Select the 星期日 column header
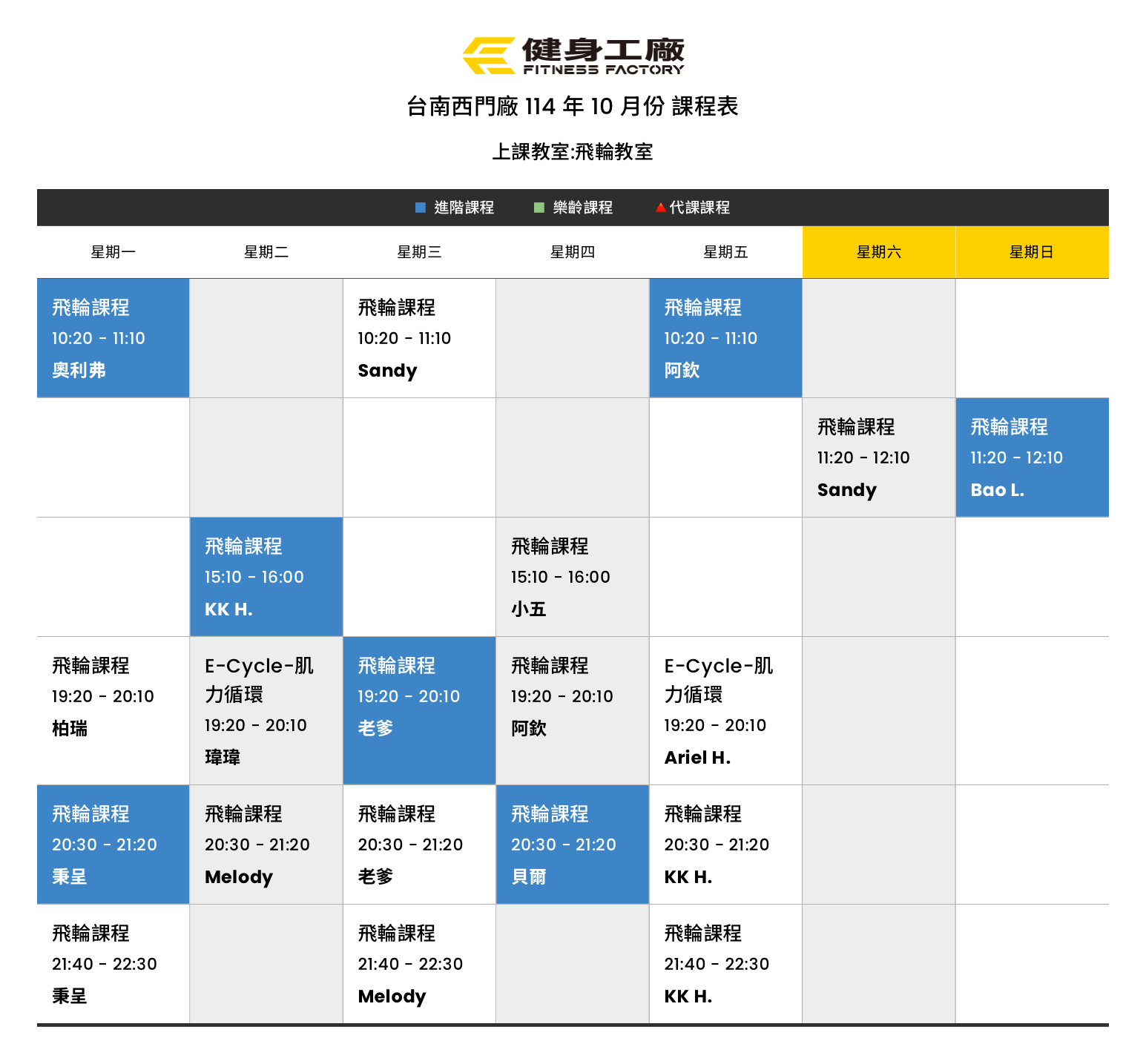Image resolution: width=1146 pixels, height=1064 pixels. tap(1031, 252)
